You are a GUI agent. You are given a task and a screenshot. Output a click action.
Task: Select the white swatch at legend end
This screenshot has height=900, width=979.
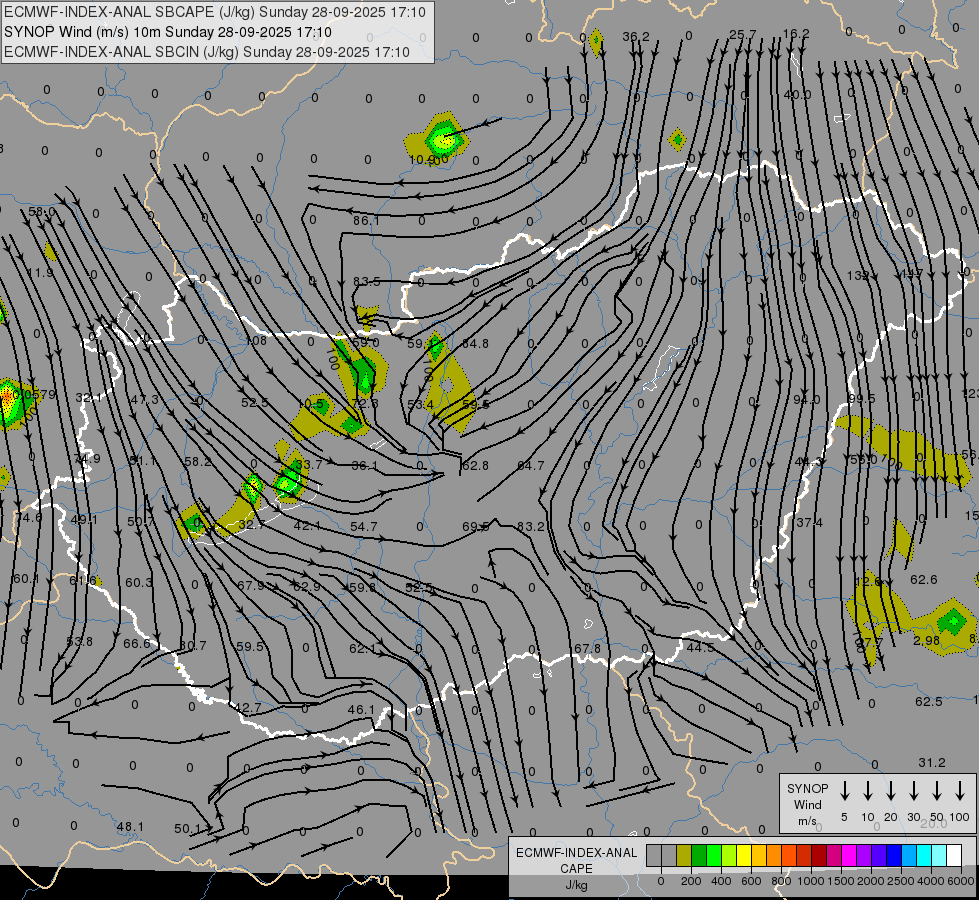tap(953, 856)
